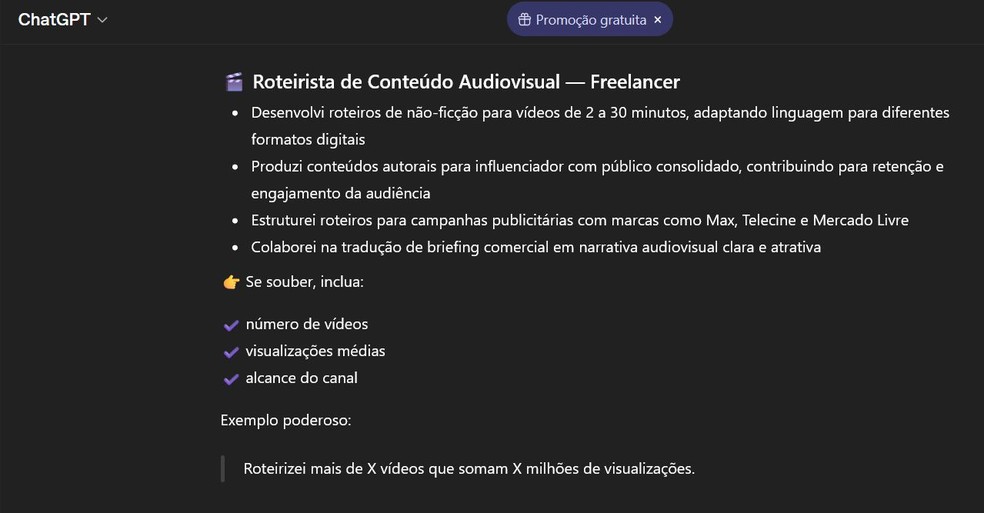Viewport: 984px width, 513px height.
Task: Dismiss the Promoção gratuita pill
Action: 657,20
